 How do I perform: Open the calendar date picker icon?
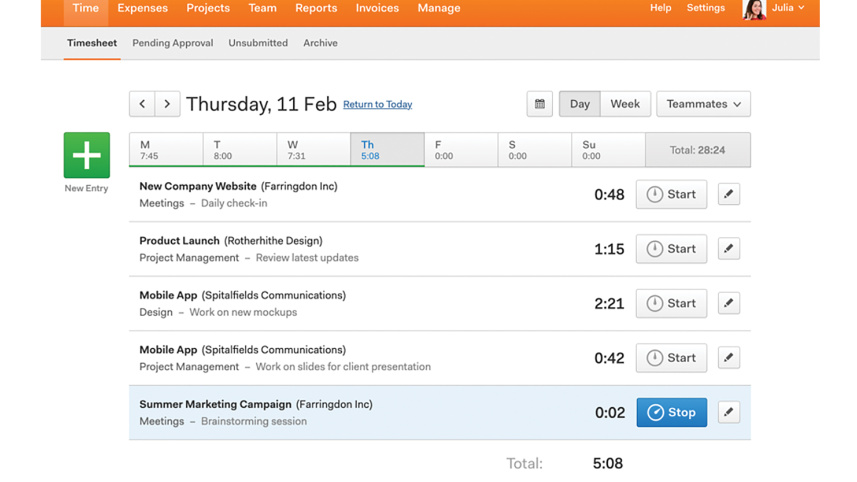point(539,104)
